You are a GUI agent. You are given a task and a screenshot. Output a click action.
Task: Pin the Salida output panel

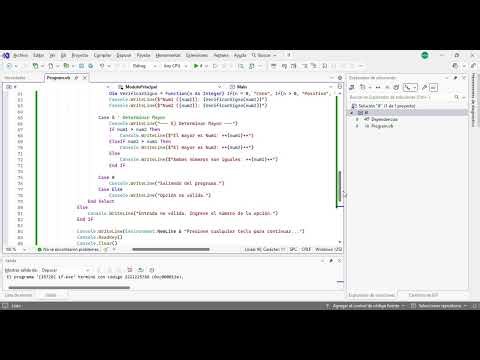(331, 261)
